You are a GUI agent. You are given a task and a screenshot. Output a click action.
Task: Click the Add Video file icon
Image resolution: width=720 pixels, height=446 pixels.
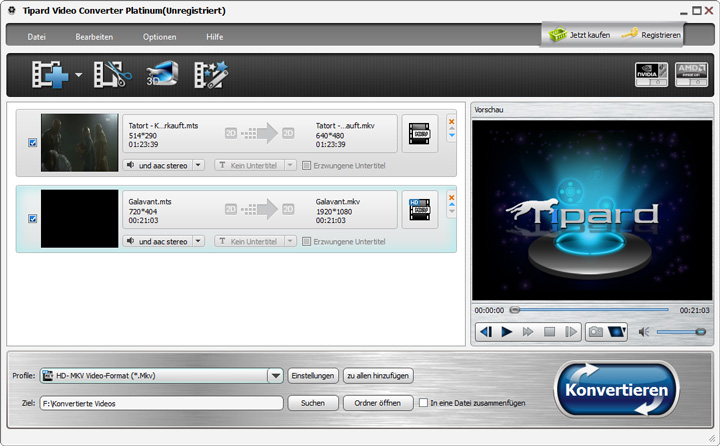tap(50, 74)
